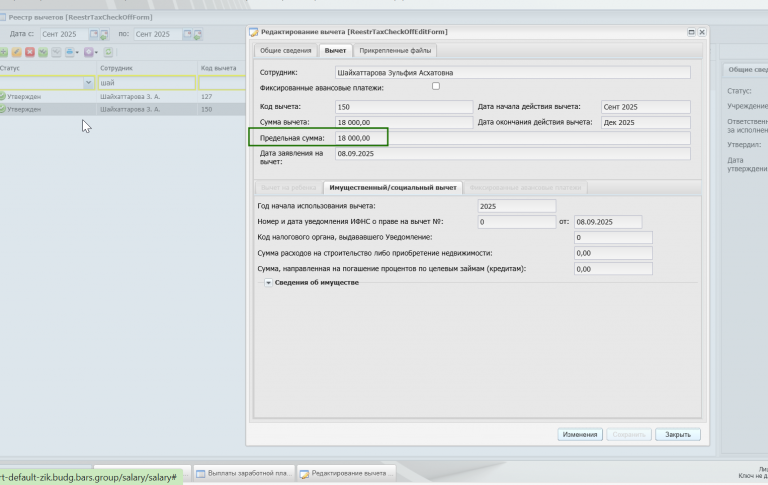Viewport: 768px width, 485px height.
Task: Click the green refresh icon in registry toolbar
Action: point(108,52)
